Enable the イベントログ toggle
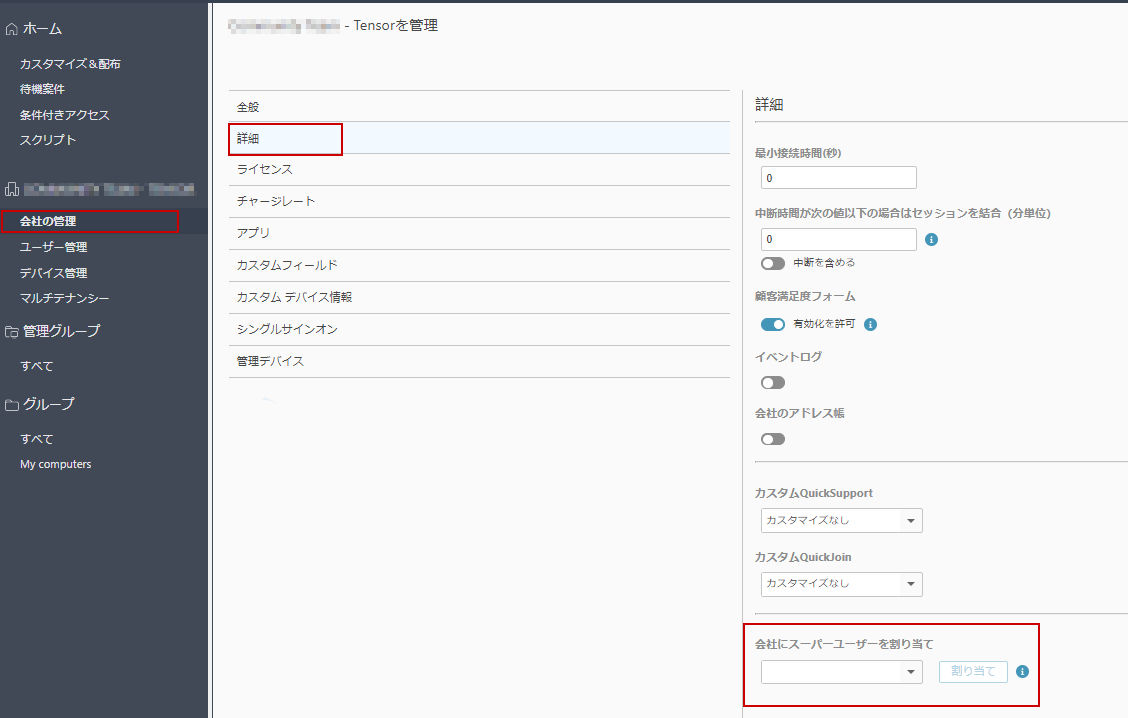 (x=773, y=383)
